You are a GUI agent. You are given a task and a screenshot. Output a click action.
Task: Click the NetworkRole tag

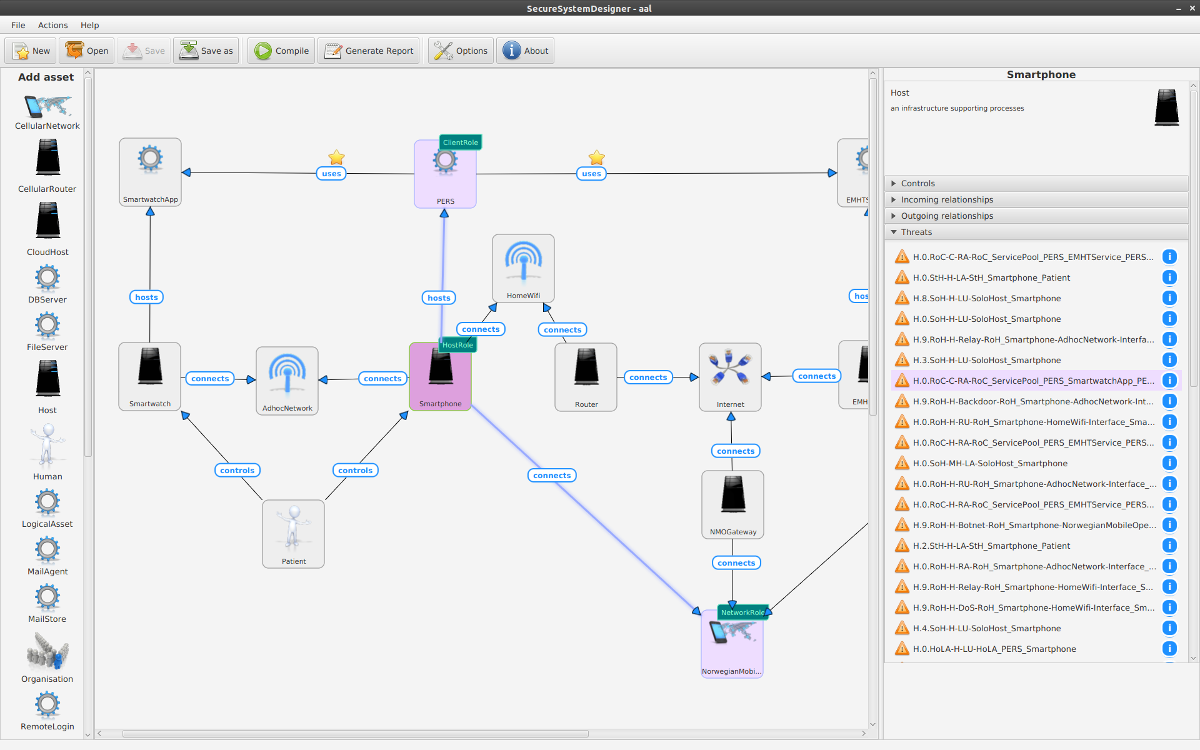coord(743,612)
